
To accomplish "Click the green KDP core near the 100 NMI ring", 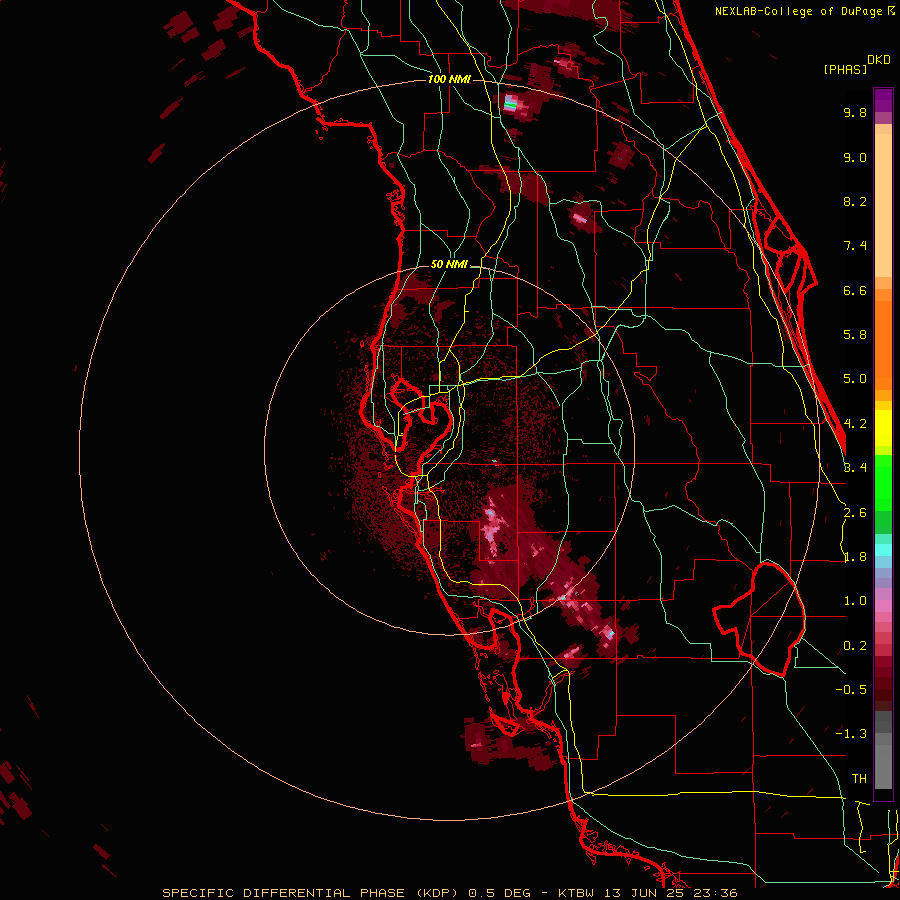I will 510,104.
